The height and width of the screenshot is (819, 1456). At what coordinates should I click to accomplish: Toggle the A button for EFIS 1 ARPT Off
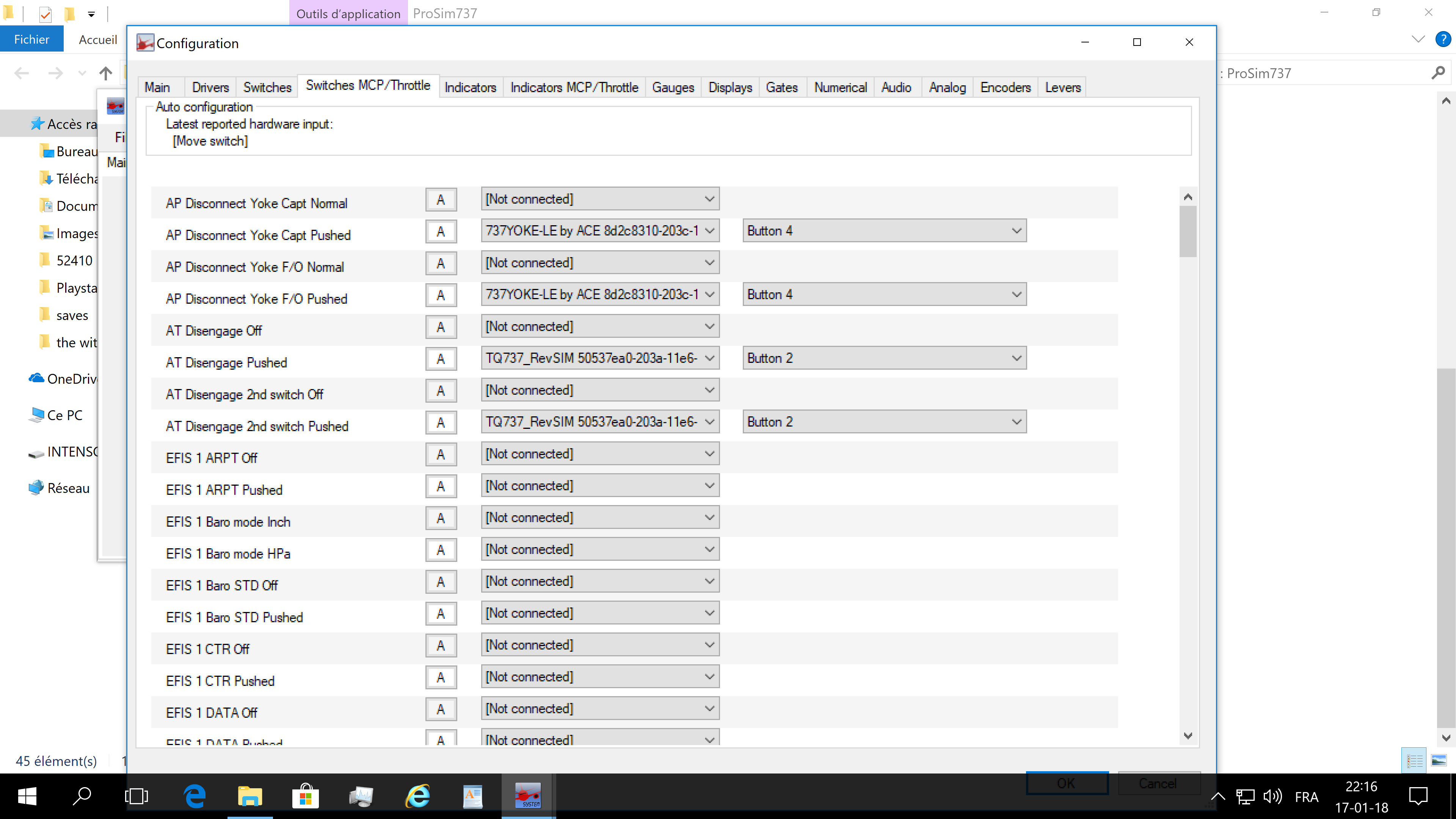click(441, 455)
